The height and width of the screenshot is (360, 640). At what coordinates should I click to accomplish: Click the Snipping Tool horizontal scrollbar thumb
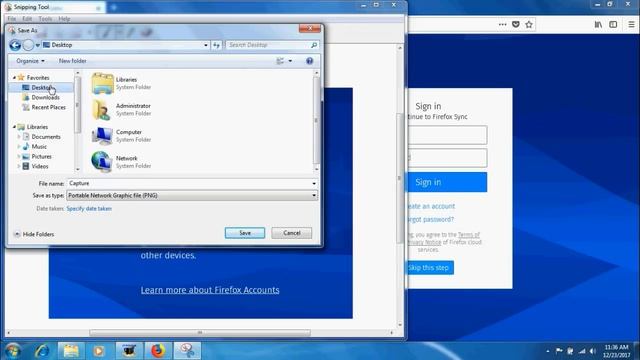200,333
